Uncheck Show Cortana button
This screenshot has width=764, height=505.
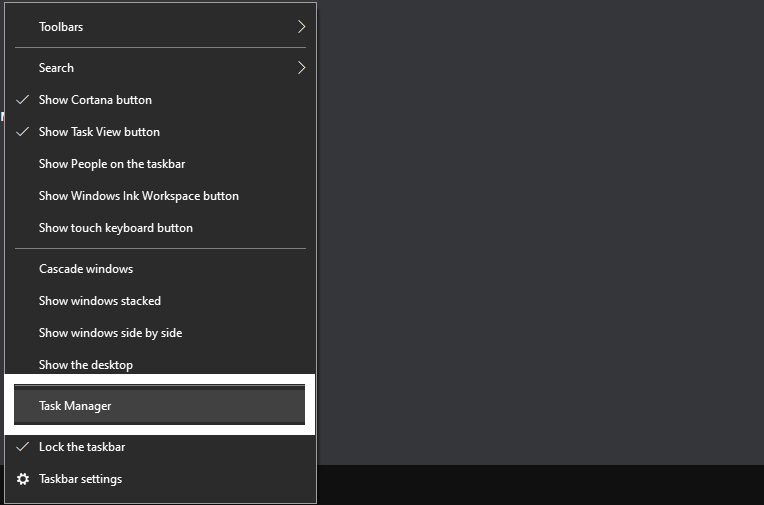click(x=160, y=100)
